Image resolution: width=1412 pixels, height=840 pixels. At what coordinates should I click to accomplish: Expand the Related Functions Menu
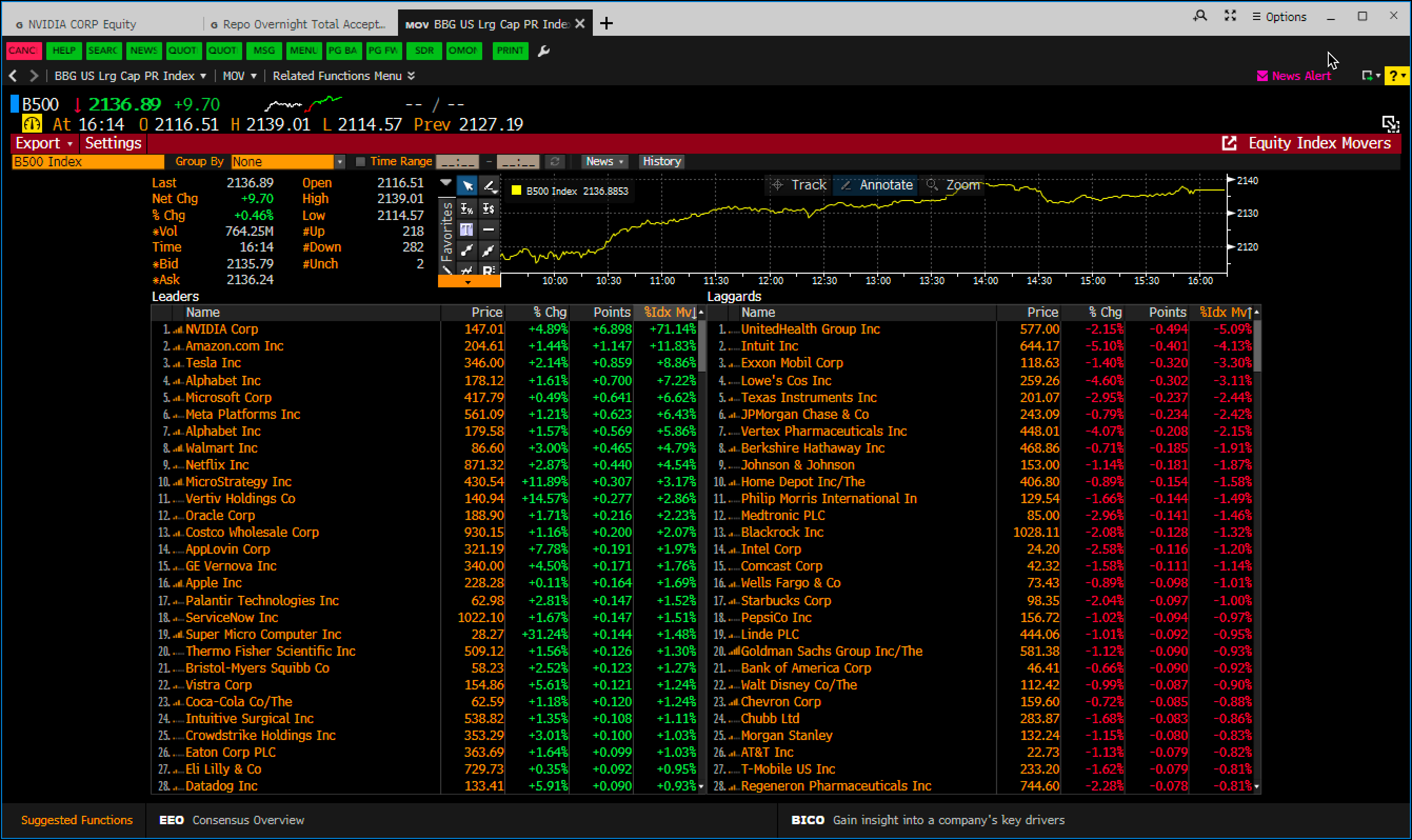344,76
